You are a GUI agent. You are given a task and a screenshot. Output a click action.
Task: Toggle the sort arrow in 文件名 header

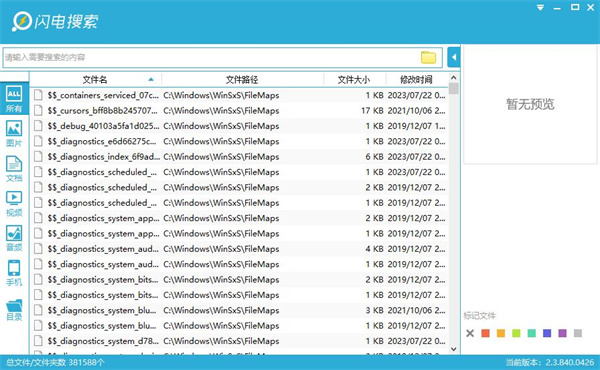[x=151, y=80]
